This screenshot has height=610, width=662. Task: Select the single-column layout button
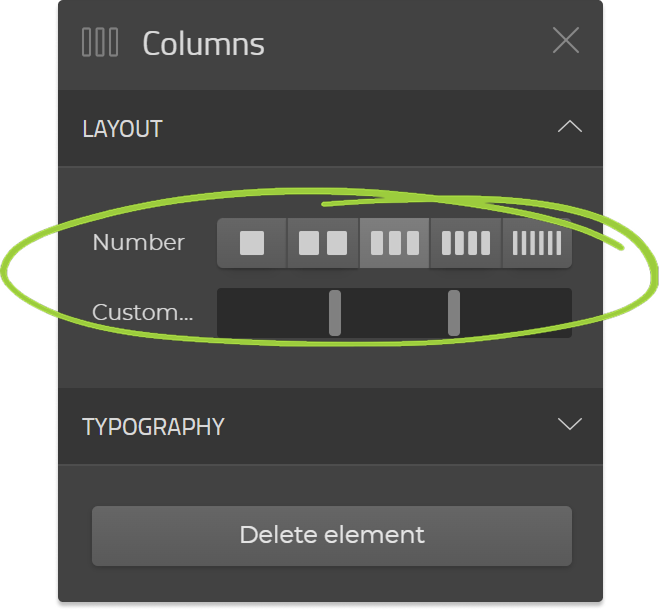(252, 243)
